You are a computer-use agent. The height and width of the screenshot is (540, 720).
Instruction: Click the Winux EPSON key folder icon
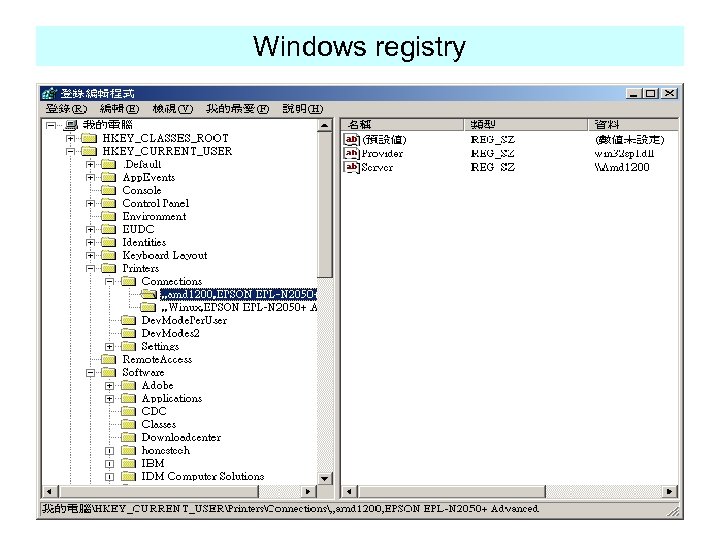(148, 307)
